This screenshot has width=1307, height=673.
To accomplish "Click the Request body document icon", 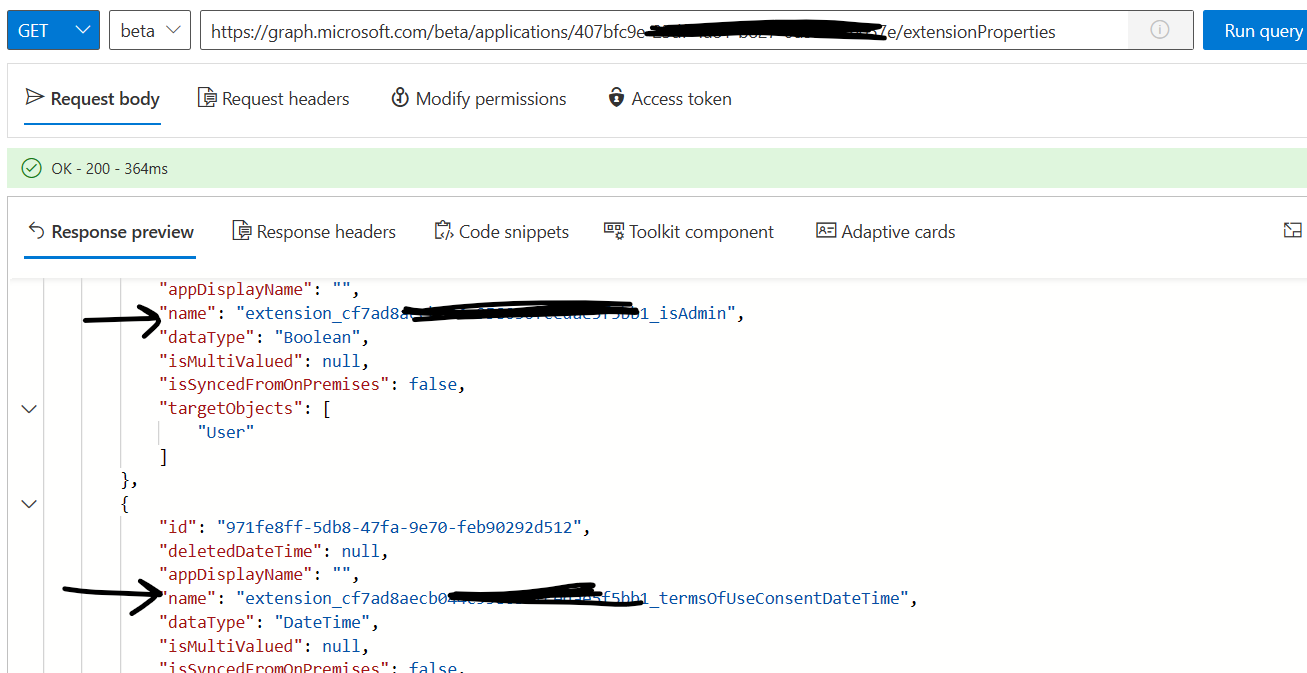I will coord(34,98).
